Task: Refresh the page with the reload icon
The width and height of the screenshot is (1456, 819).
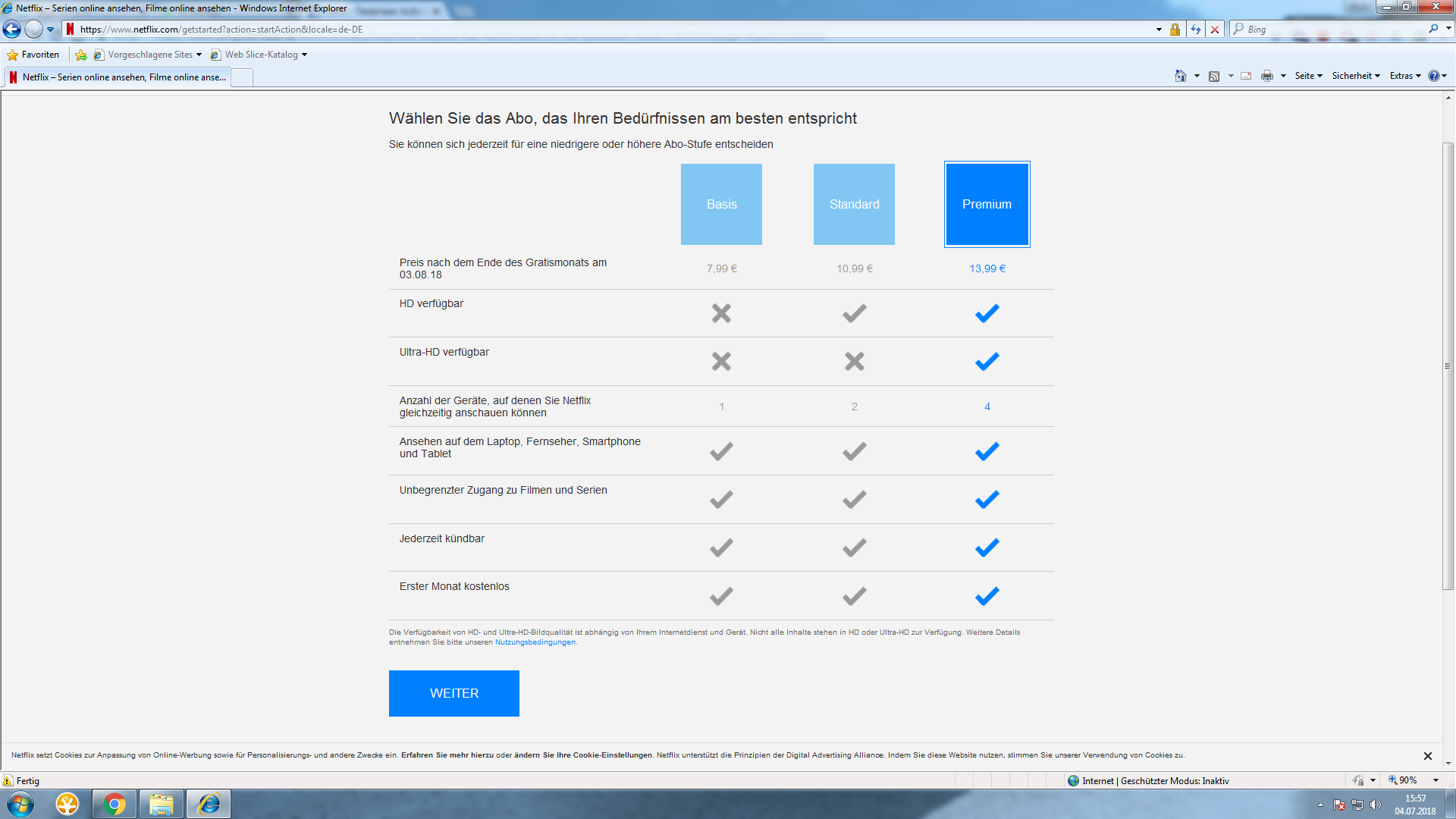Action: [x=1196, y=30]
